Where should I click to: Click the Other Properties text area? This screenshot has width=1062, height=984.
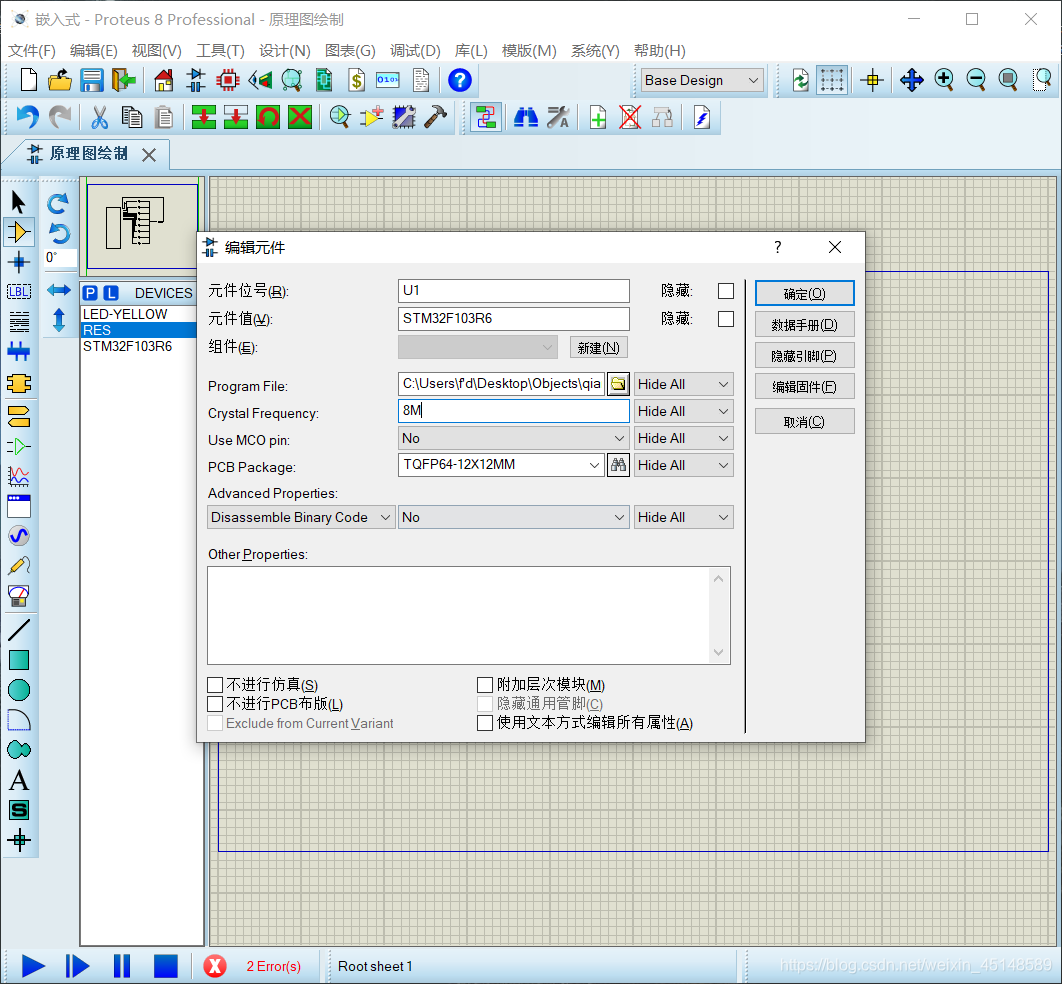pos(469,616)
